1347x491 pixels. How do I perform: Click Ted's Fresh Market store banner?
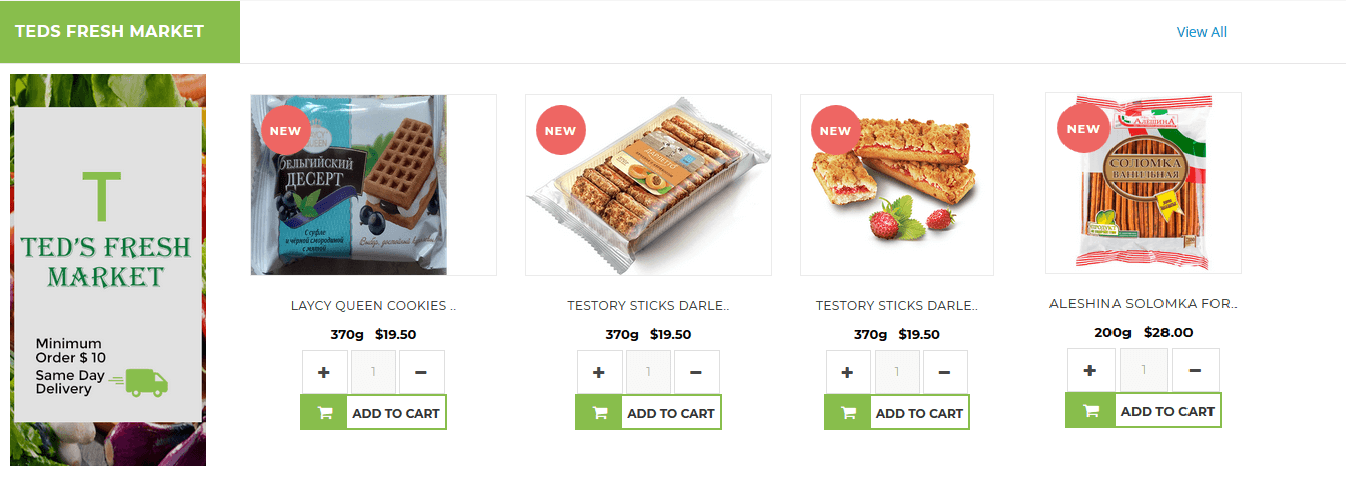coord(108,269)
